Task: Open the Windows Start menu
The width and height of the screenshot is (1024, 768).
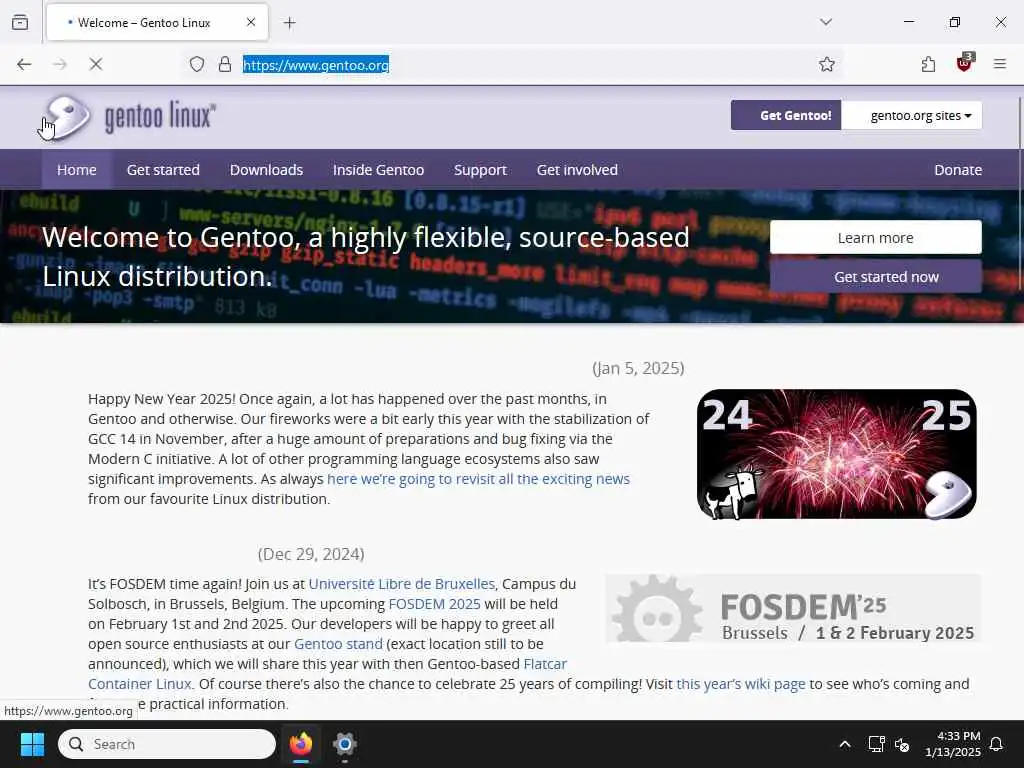Action: [x=32, y=744]
